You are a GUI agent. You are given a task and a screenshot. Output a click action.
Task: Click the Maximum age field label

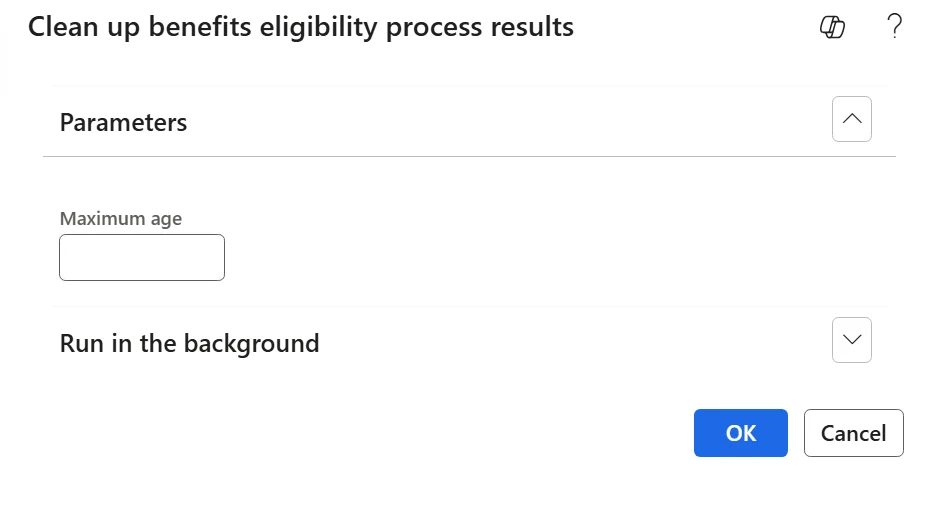point(121,218)
